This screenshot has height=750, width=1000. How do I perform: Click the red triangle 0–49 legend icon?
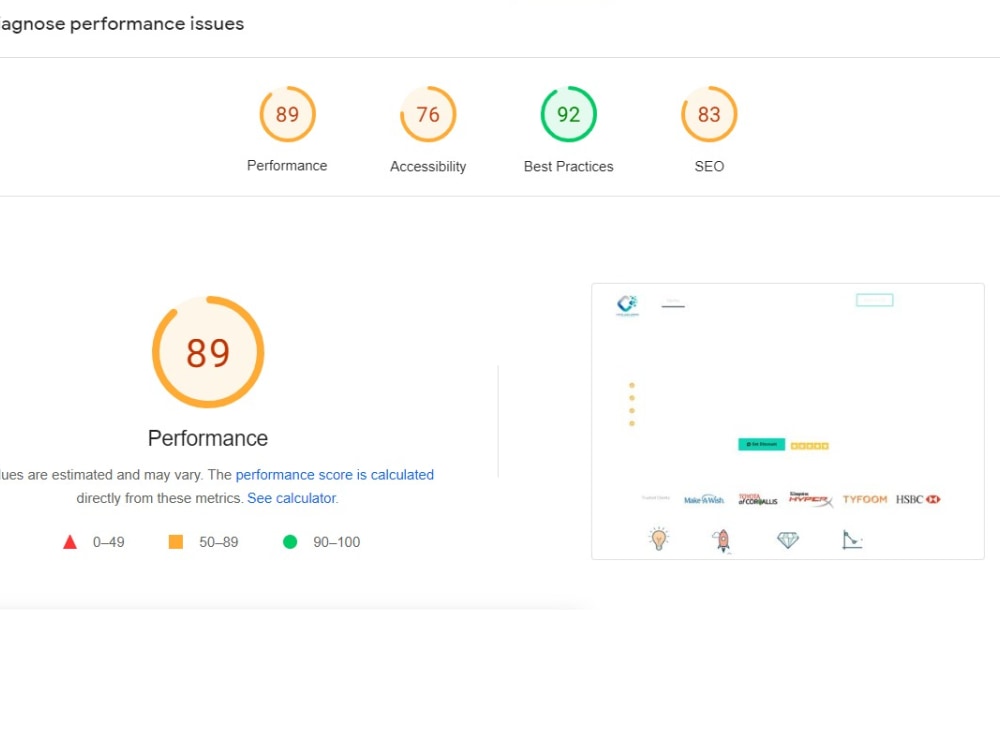tap(70, 542)
